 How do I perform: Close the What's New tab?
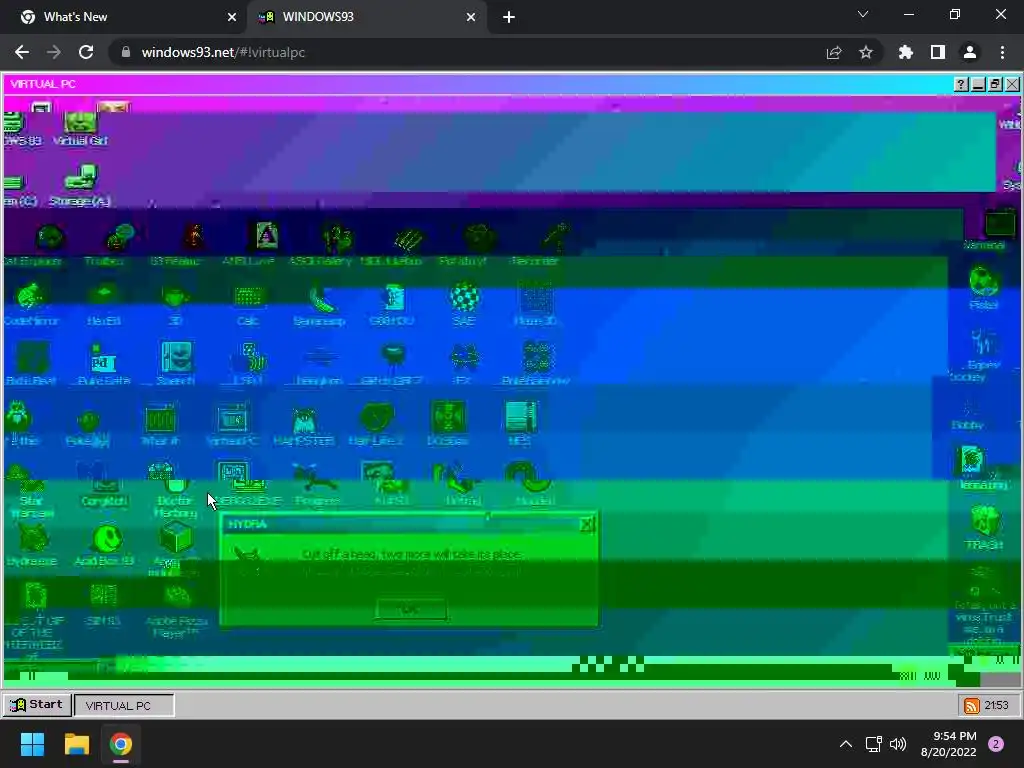point(232,17)
